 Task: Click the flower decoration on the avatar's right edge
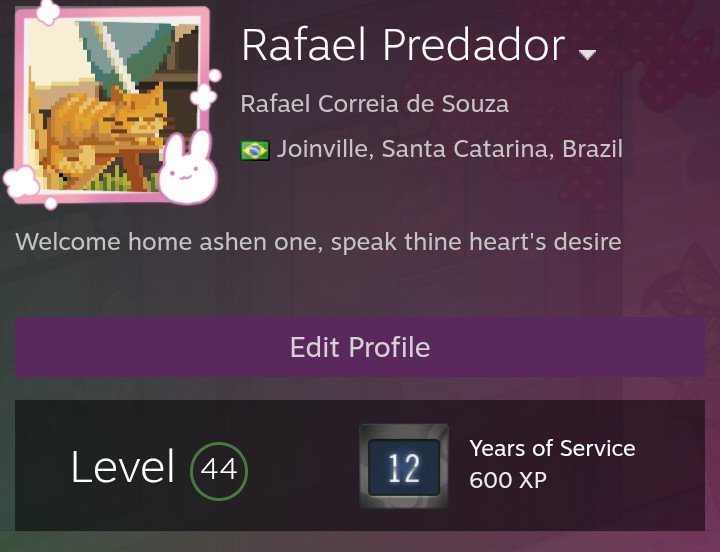tap(204, 96)
